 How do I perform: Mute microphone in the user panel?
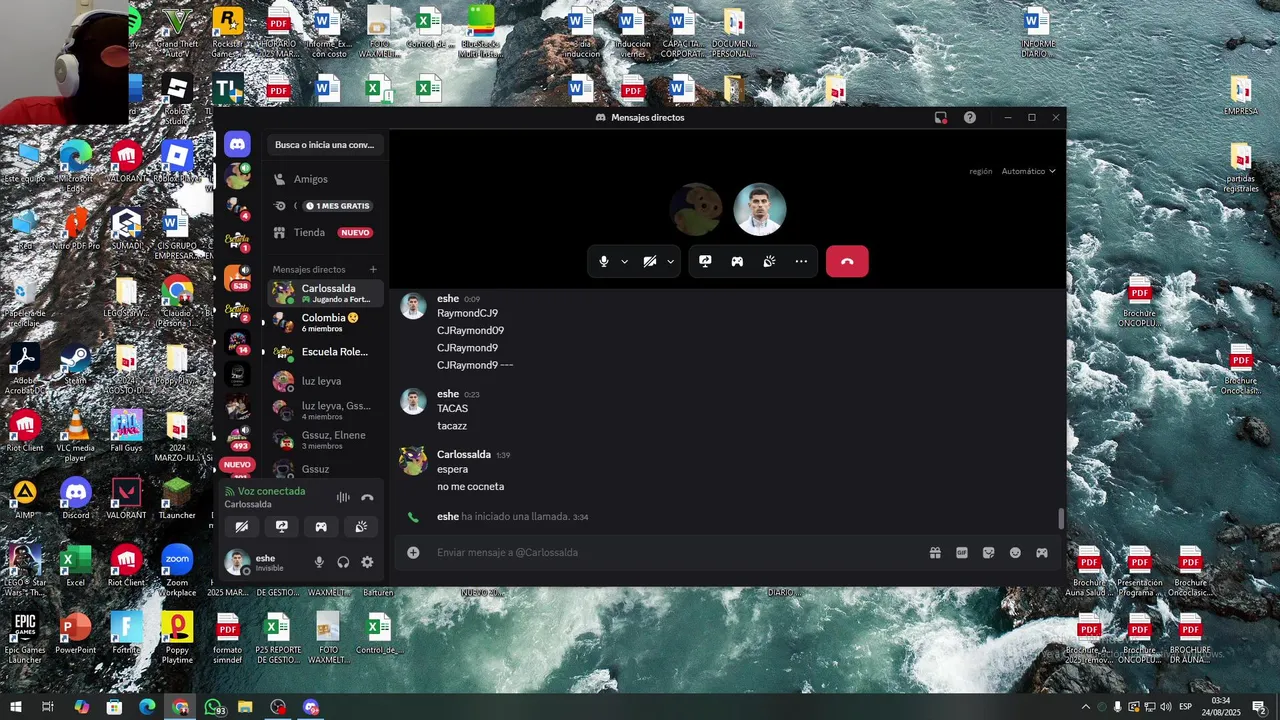[319, 562]
